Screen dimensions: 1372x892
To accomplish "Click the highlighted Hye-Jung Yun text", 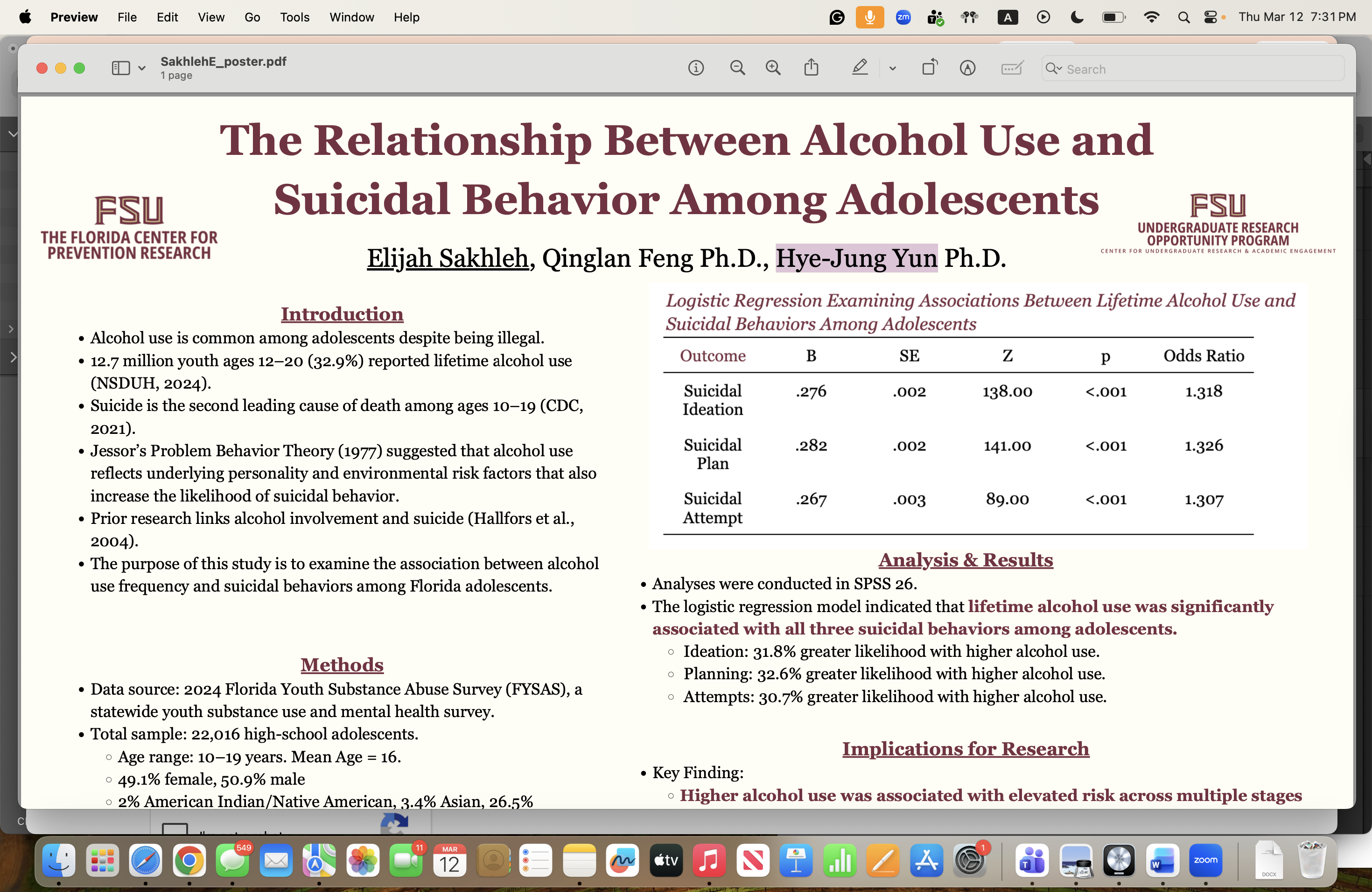I will coord(856,258).
